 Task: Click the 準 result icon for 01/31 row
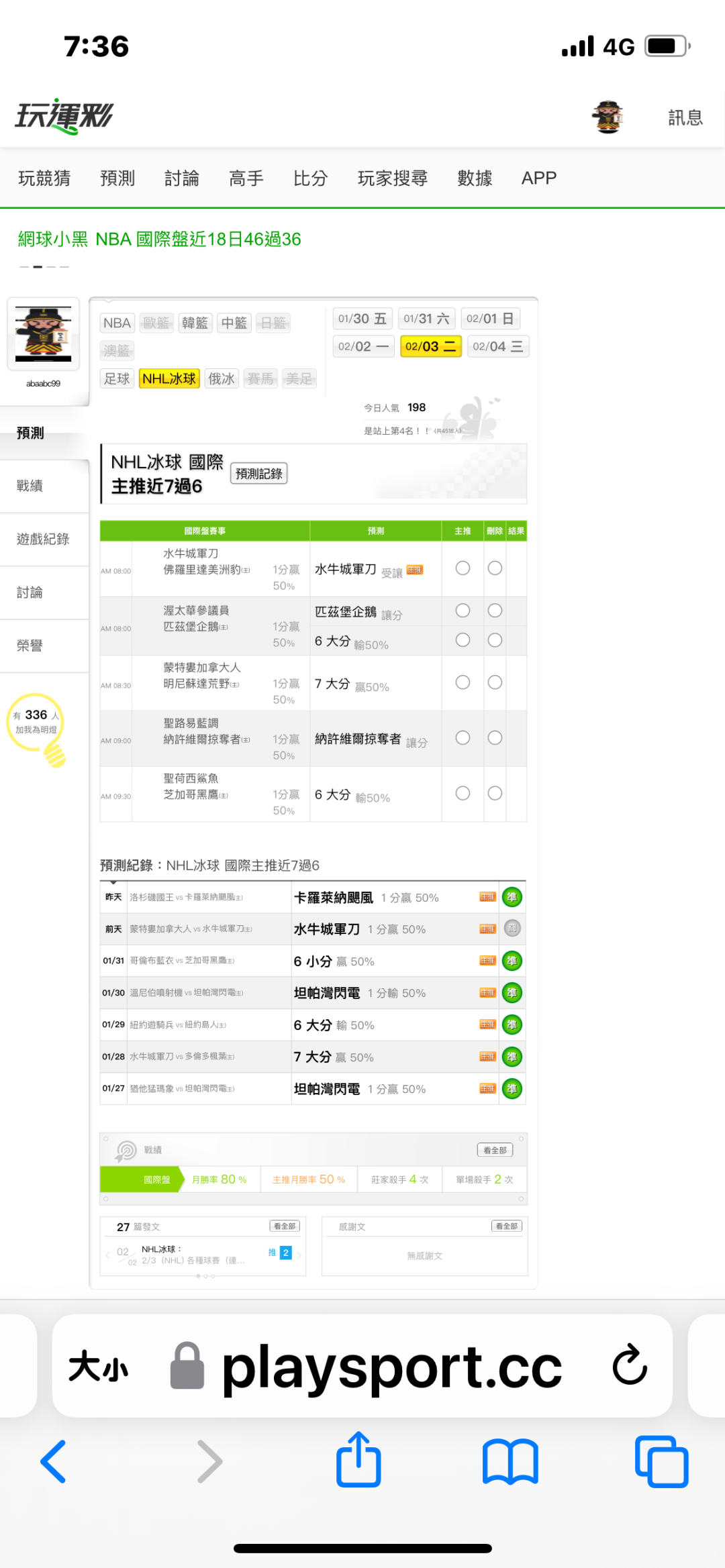pos(512,961)
